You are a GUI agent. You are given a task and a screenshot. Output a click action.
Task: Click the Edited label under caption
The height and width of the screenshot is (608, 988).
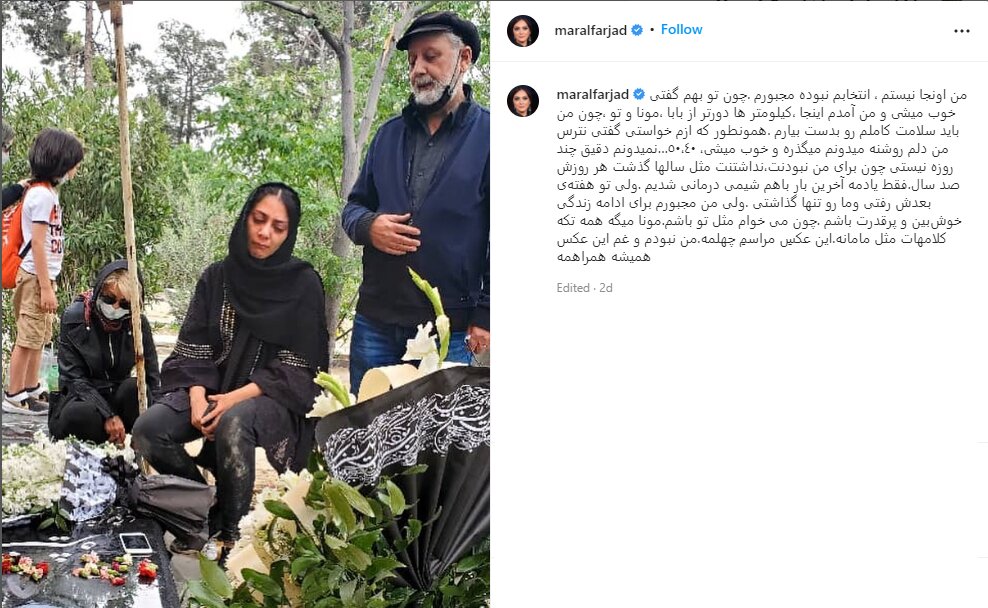[x=573, y=288]
